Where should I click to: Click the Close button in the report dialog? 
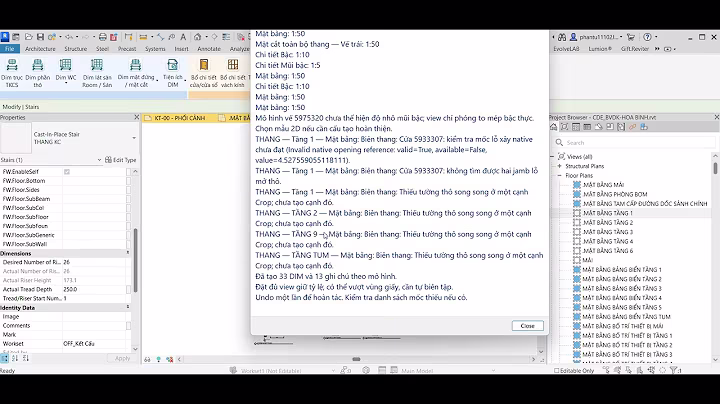(528, 325)
